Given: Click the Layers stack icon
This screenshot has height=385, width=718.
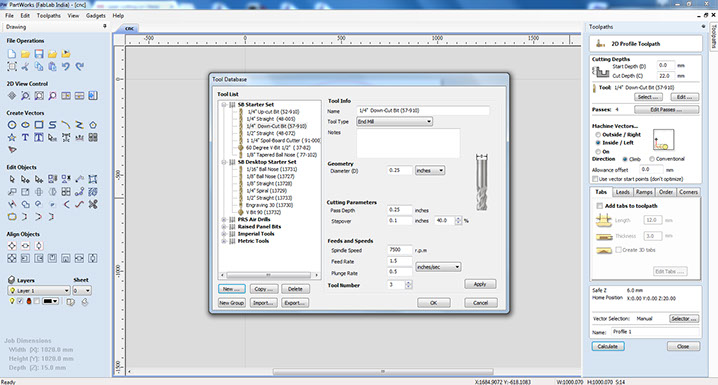Looking at the screenshot, I should pos(11,279).
